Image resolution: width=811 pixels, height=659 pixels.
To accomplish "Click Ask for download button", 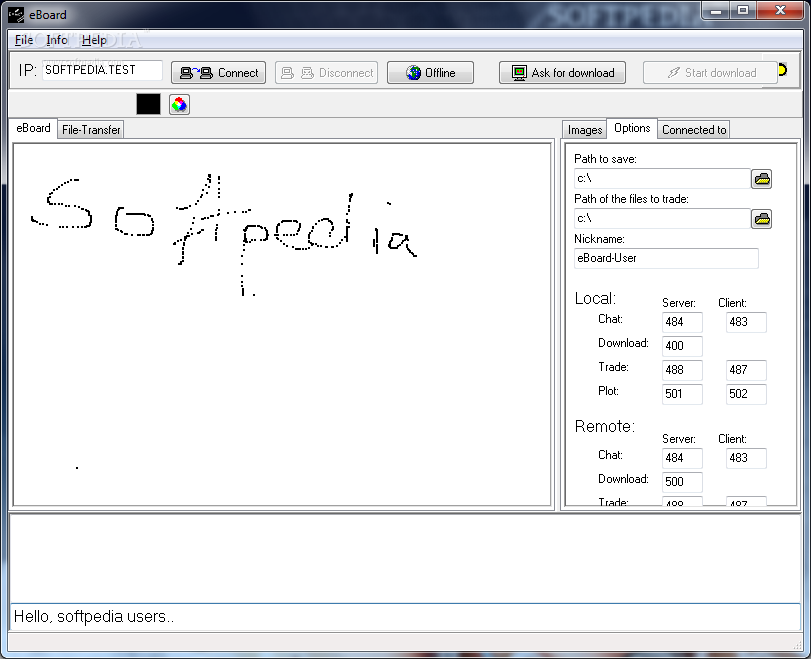I will pos(562,73).
